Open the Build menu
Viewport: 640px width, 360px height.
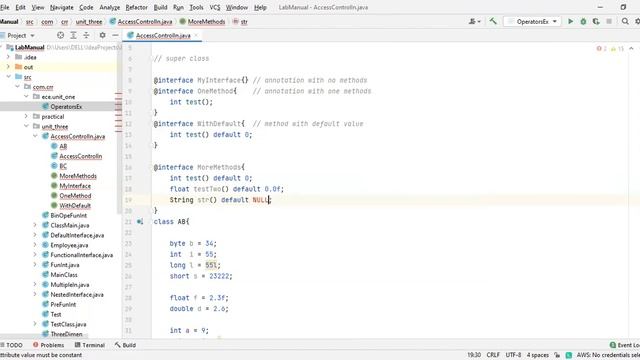(160, 7)
